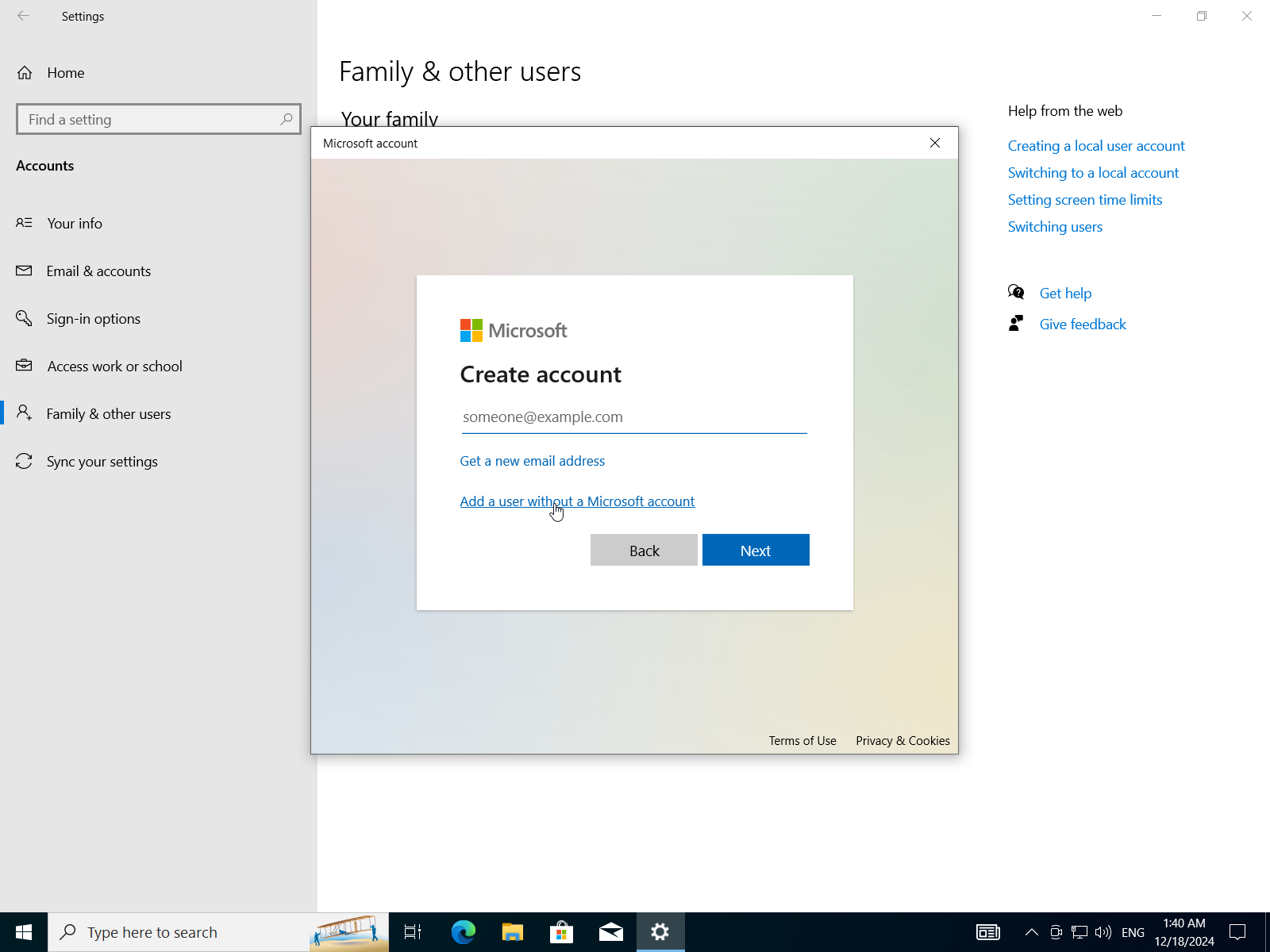Screen dimensions: 1270x952
Task: Click the Task View taskbar icon
Action: click(x=413, y=932)
